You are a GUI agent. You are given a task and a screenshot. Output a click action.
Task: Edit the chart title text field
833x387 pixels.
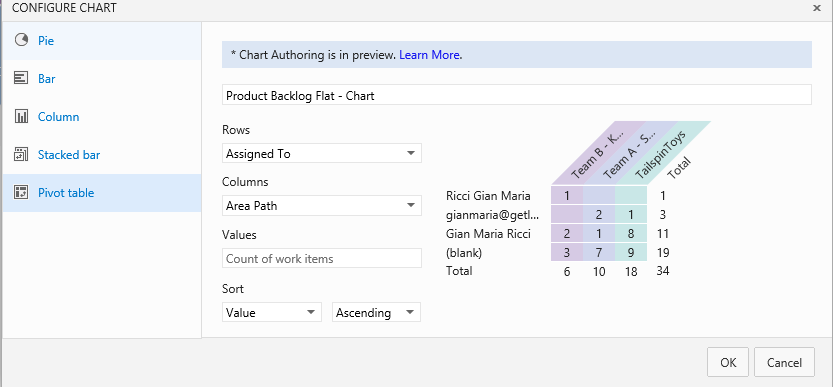click(516, 96)
